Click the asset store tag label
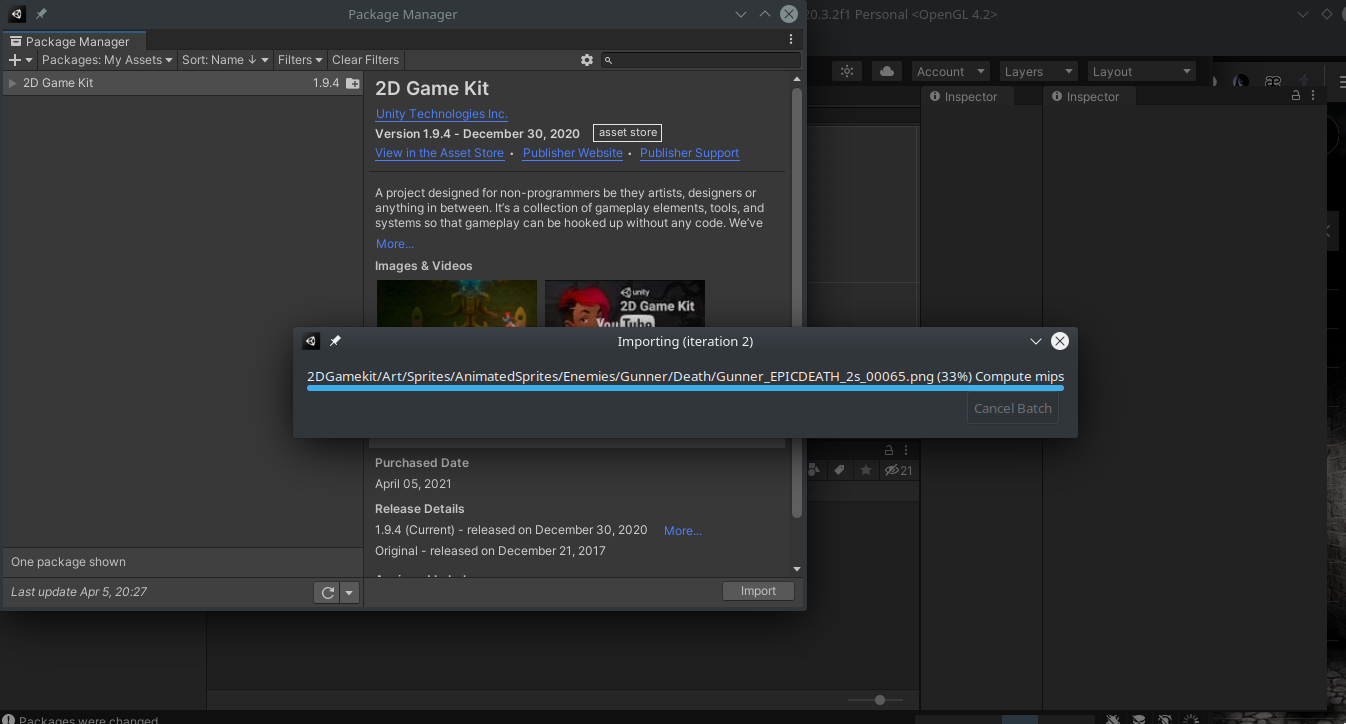The image size is (1346, 724). tap(627, 133)
